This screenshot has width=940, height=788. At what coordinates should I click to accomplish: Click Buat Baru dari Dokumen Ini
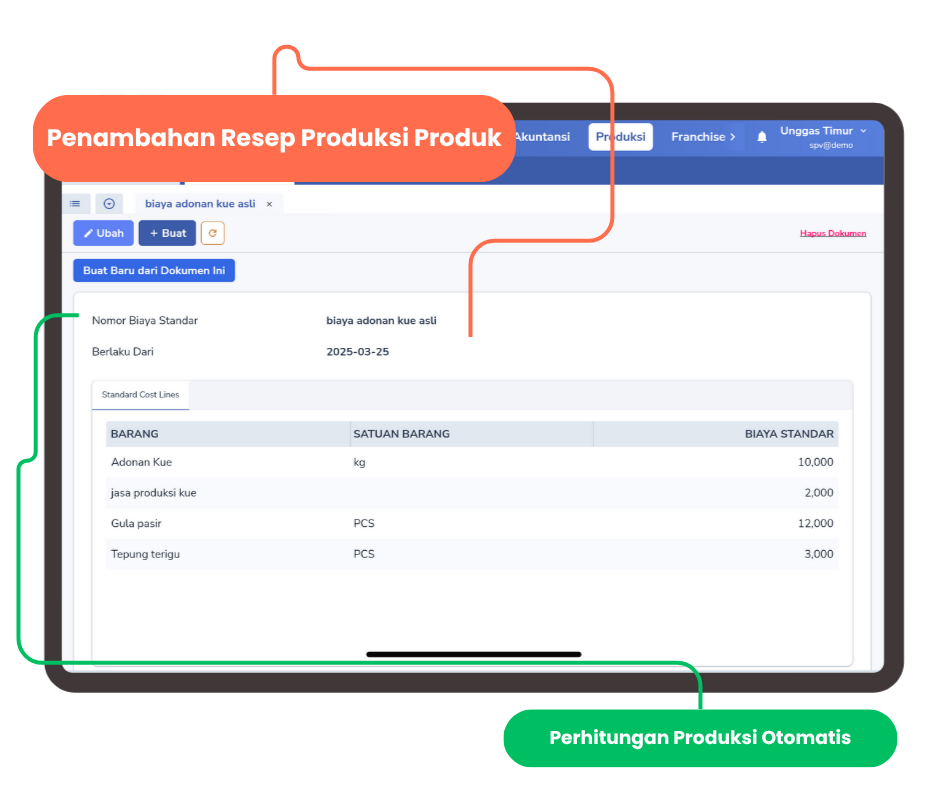154,270
